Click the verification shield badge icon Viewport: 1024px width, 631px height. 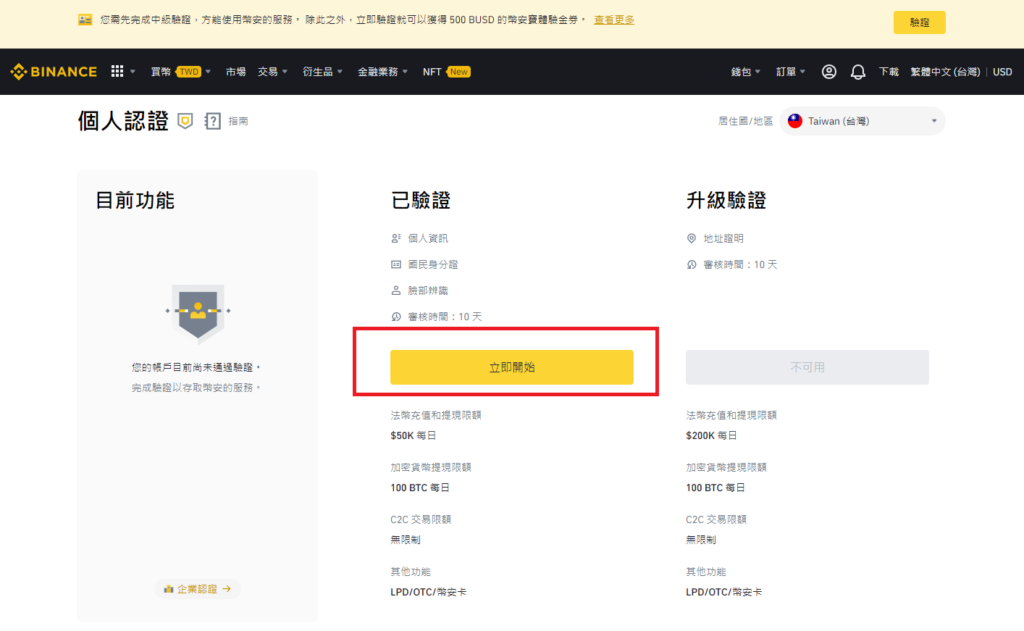click(x=185, y=121)
